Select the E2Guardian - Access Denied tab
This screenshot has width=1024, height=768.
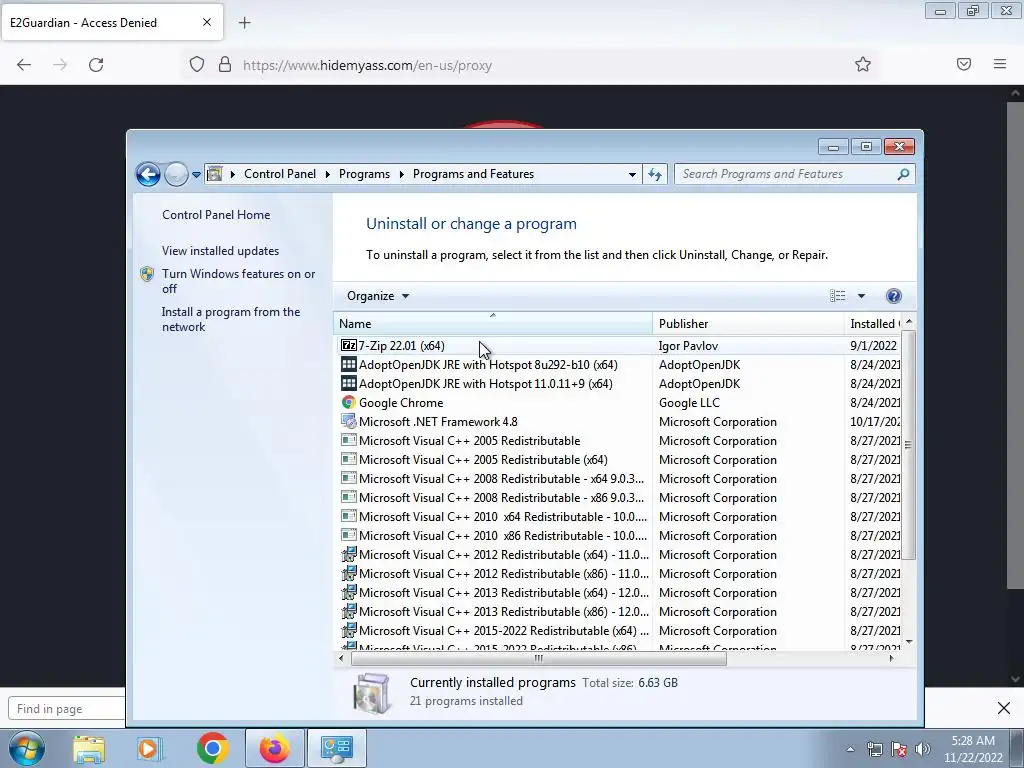(x=112, y=22)
